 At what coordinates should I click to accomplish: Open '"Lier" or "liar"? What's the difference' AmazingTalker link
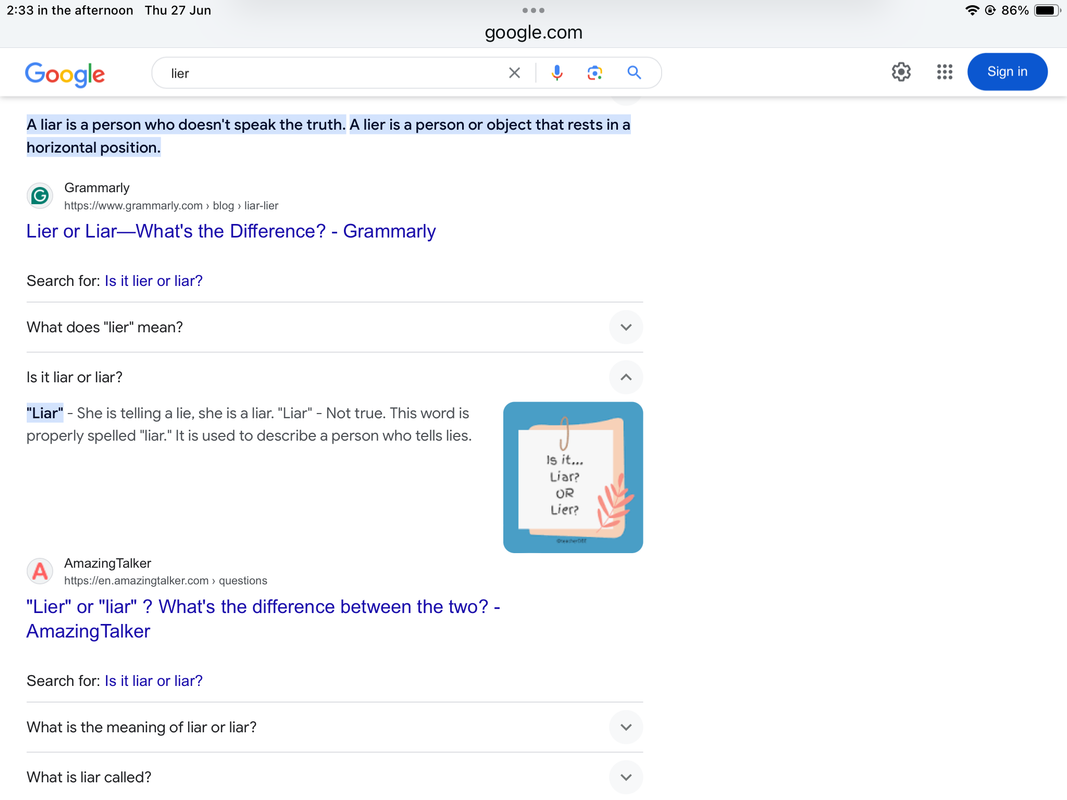pyautogui.click(x=263, y=618)
